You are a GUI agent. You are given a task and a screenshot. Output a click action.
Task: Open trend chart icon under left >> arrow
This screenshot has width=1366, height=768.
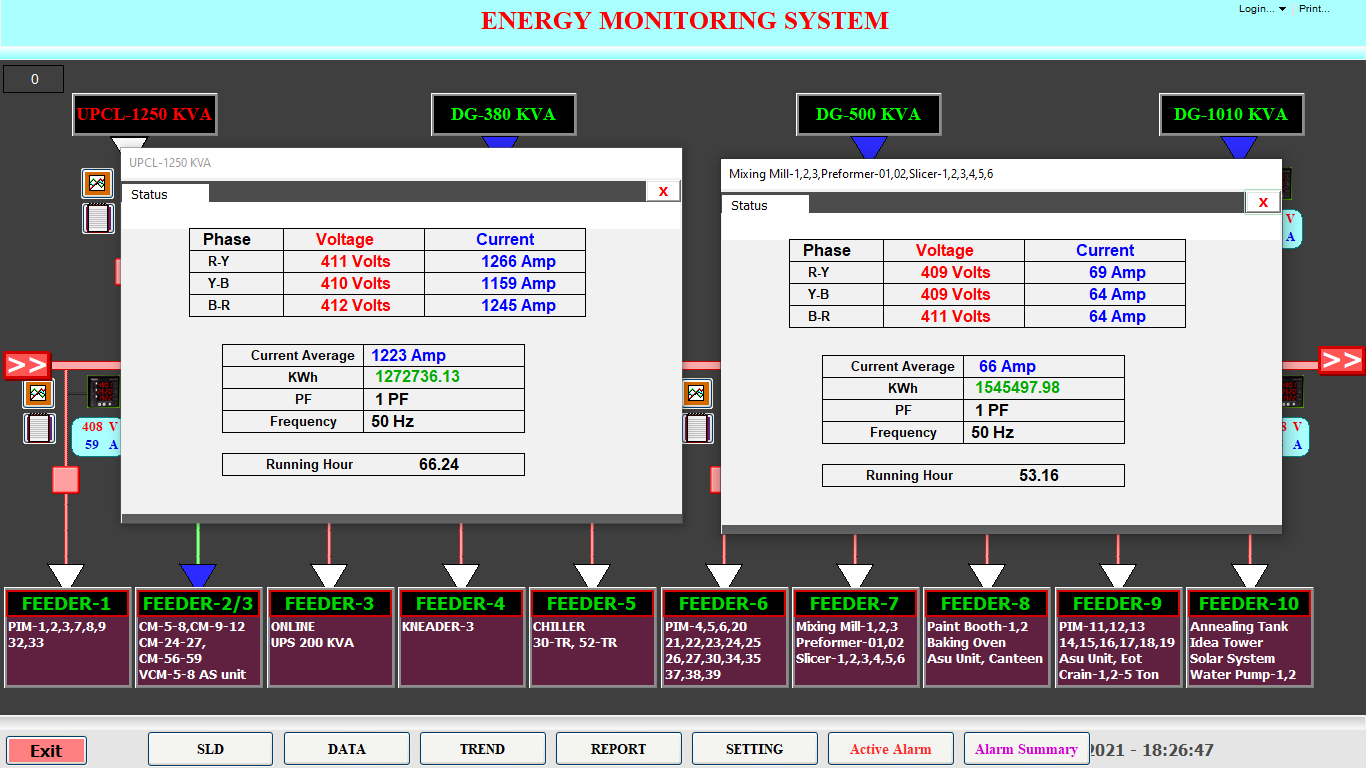39,393
